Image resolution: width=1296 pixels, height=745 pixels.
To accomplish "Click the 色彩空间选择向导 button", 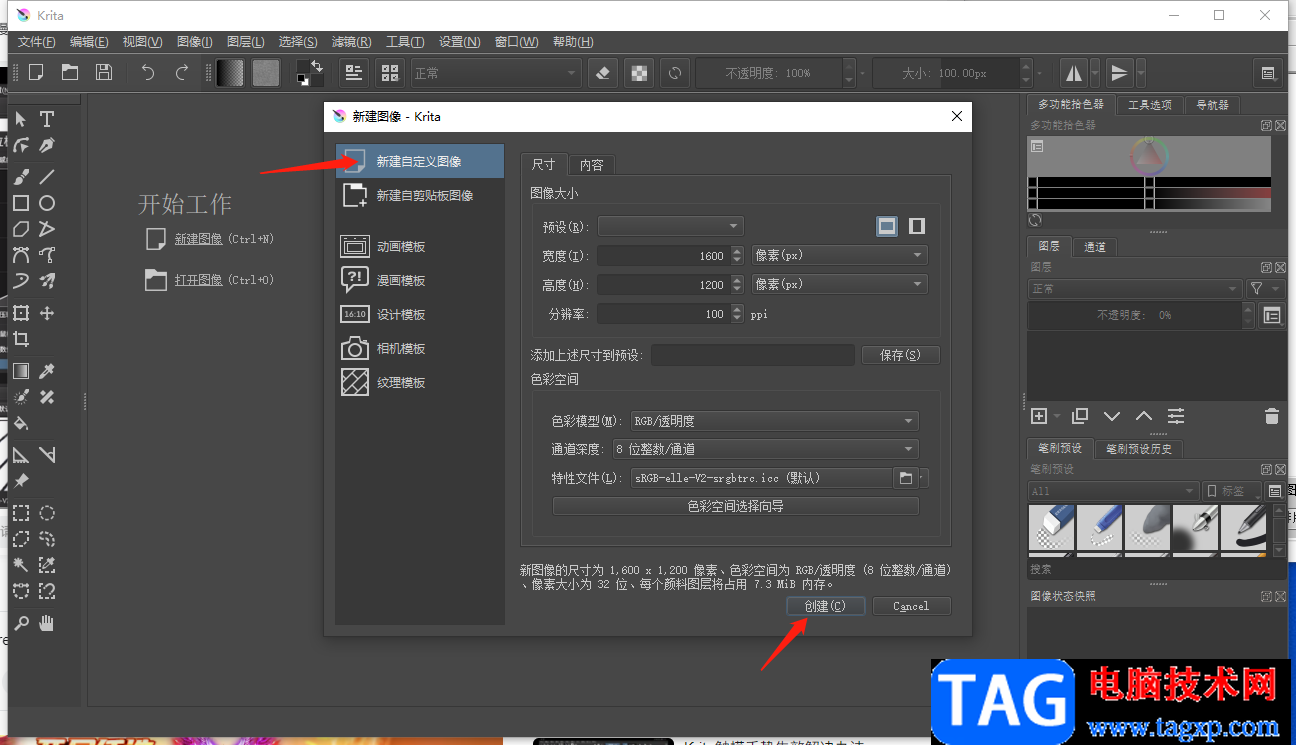I will [x=735, y=506].
